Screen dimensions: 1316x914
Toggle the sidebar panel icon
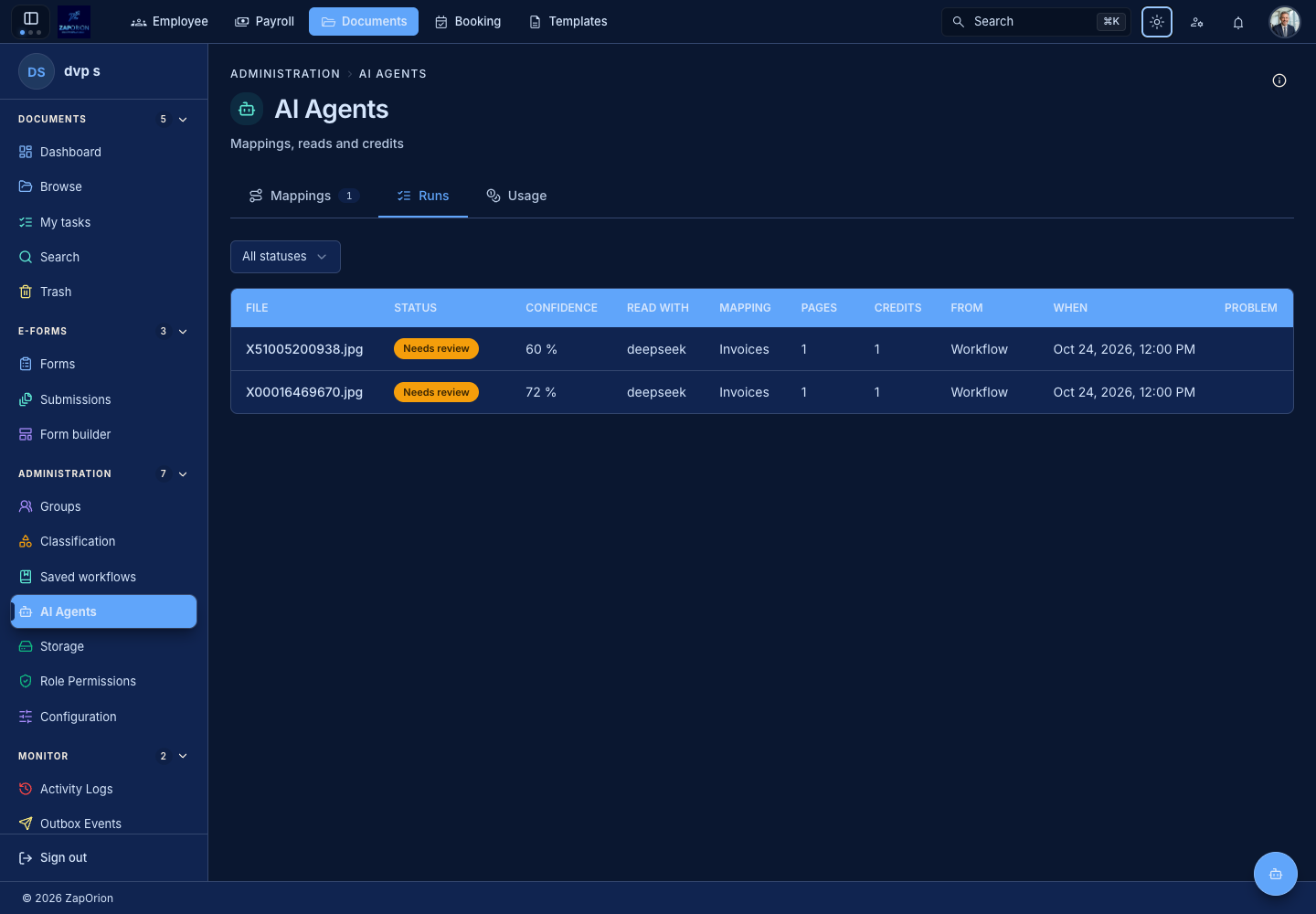(x=30, y=18)
